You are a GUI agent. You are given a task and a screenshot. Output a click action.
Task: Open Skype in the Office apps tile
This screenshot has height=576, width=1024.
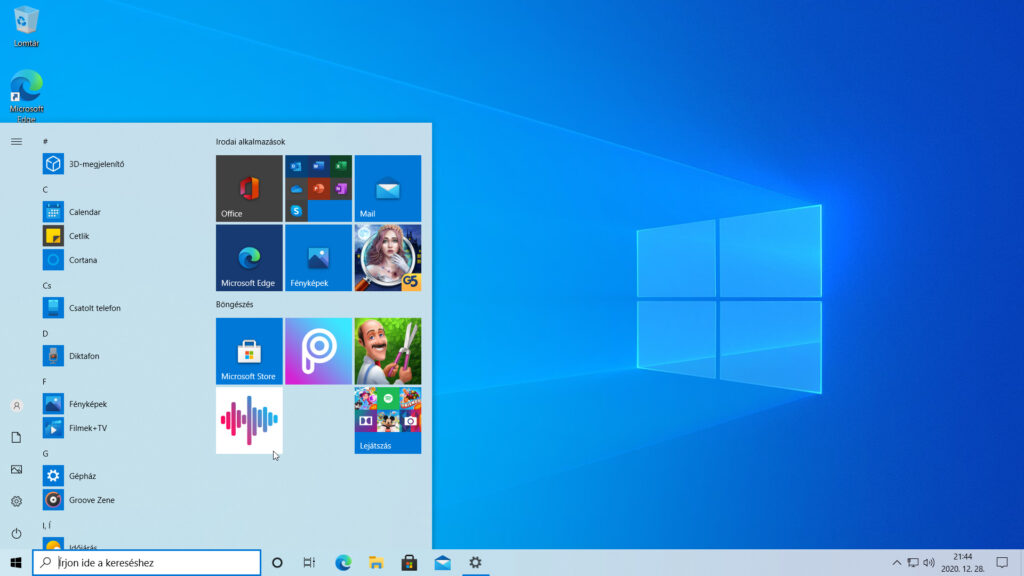click(296, 210)
